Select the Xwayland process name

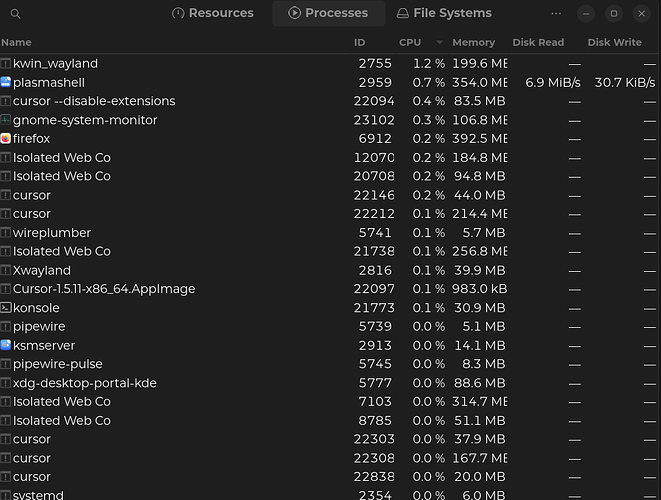tap(42, 270)
